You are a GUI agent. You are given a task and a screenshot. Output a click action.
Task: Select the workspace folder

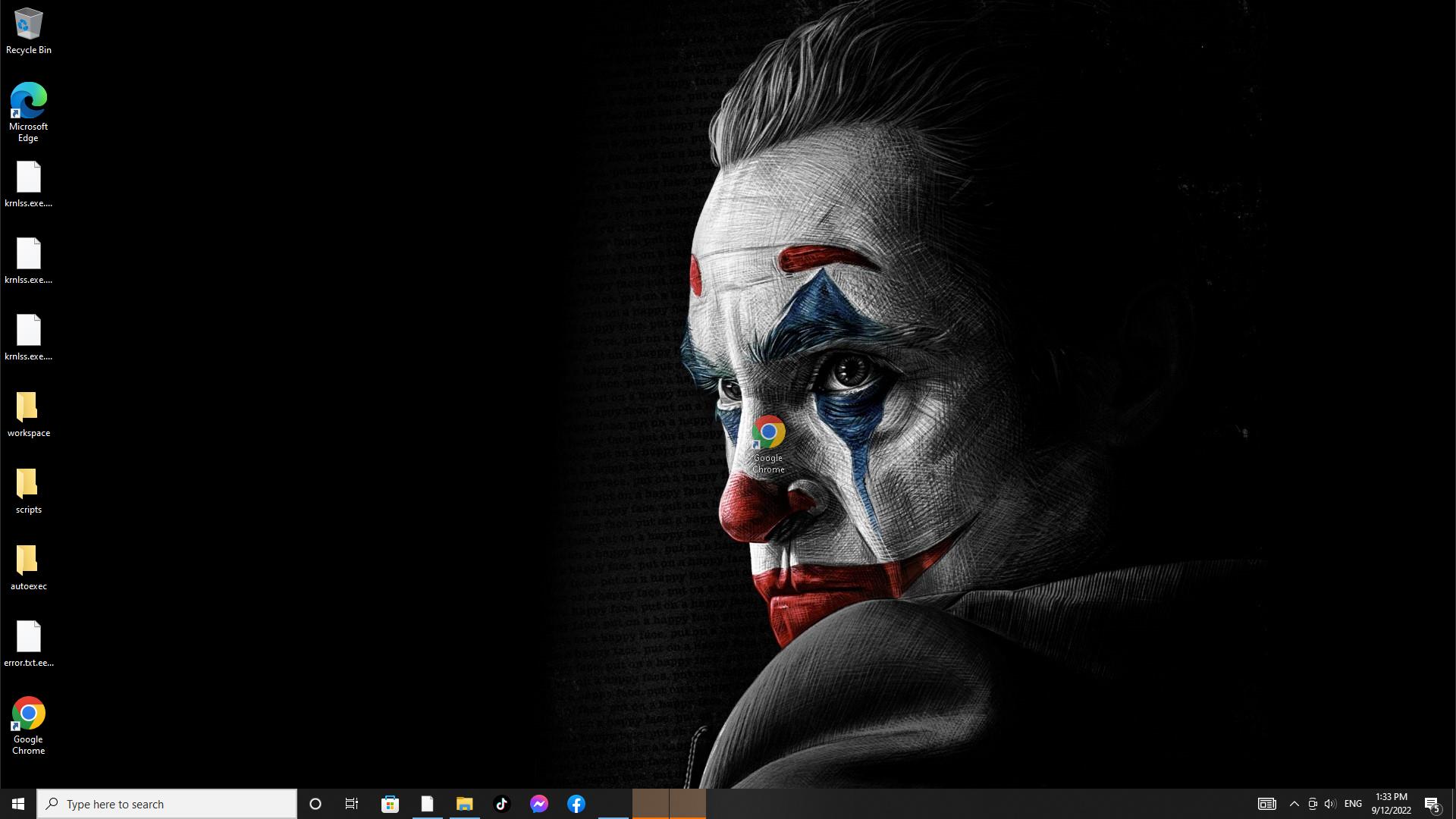click(28, 408)
